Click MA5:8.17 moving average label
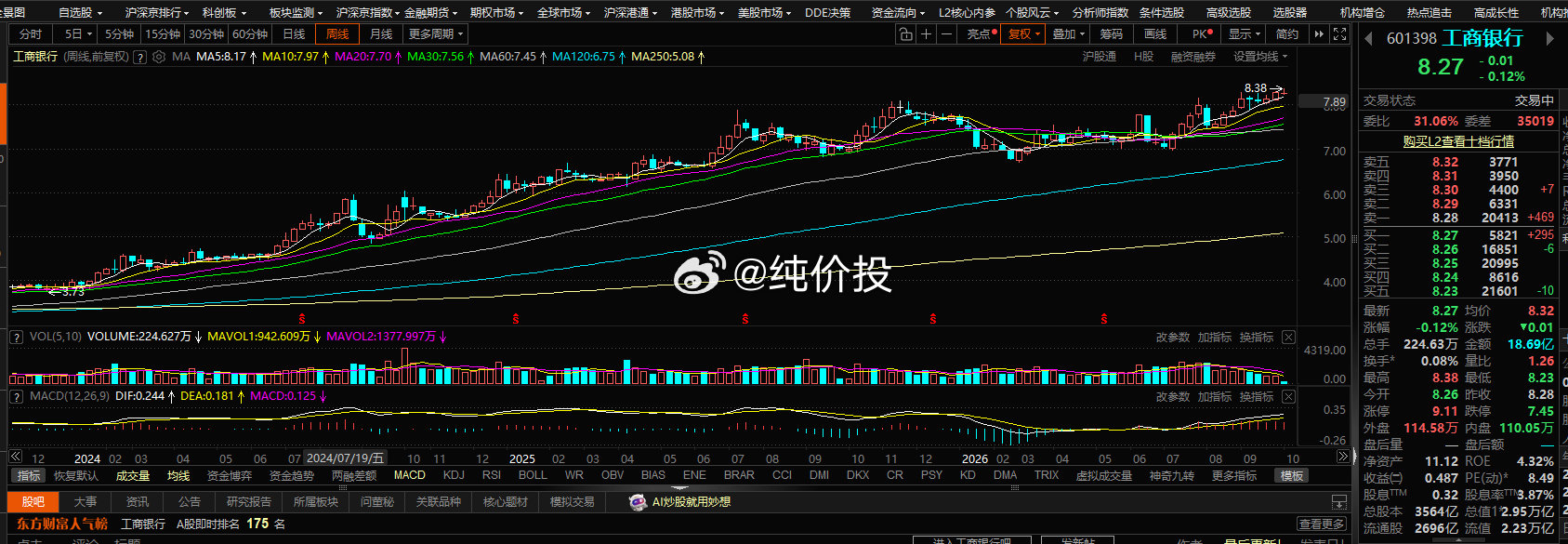 click(221, 57)
